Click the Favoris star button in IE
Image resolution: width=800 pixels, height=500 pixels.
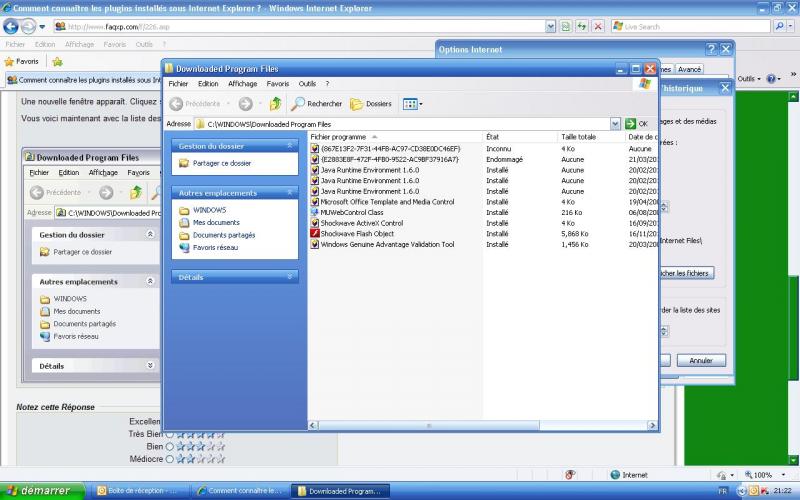click(x=21, y=61)
